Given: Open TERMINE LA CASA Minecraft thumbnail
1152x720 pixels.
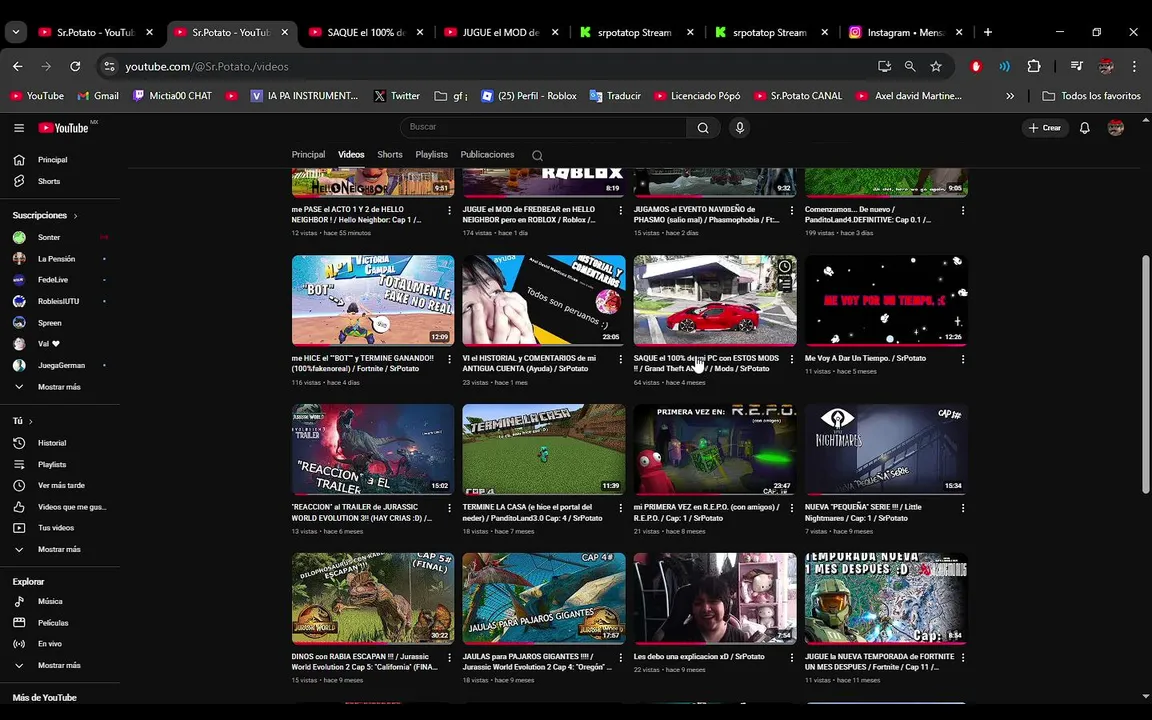Looking at the screenshot, I should (544, 449).
